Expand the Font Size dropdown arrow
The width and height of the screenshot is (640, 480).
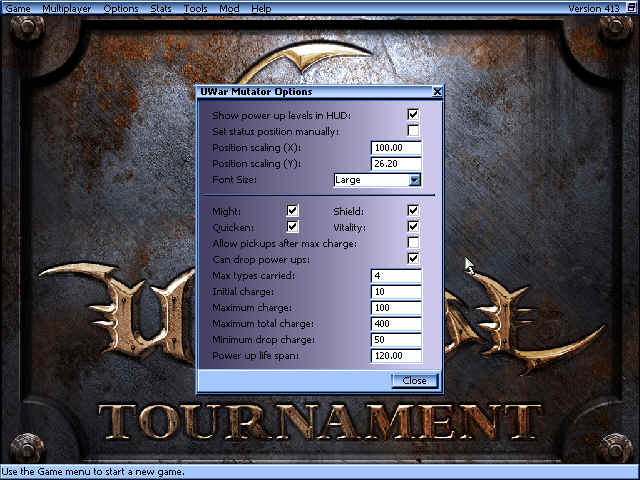pyautogui.click(x=415, y=180)
